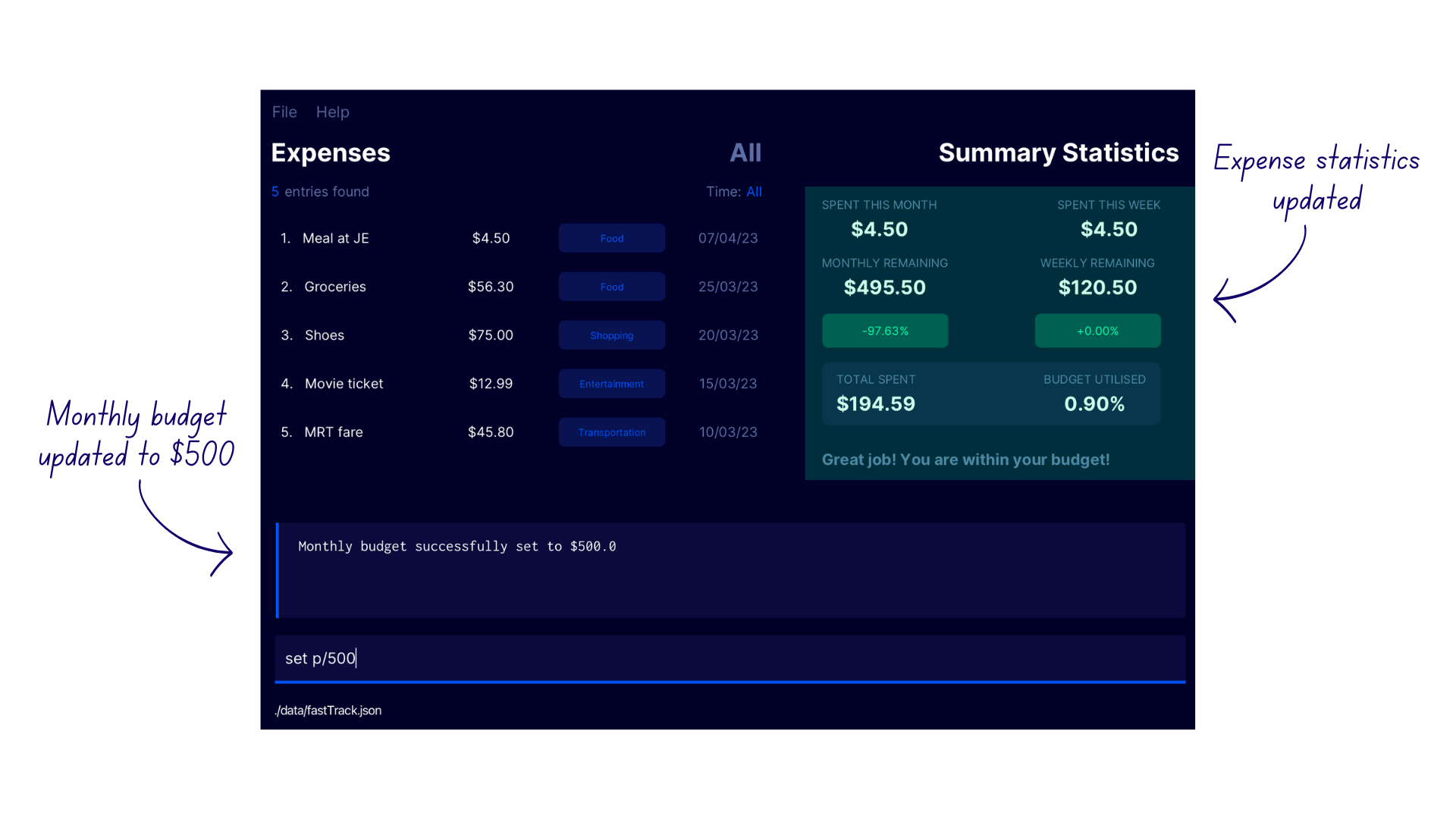Image resolution: width=1456 pixels, height=819 pixels.
Task: Select the result message display box
Action: pos(730,570)
